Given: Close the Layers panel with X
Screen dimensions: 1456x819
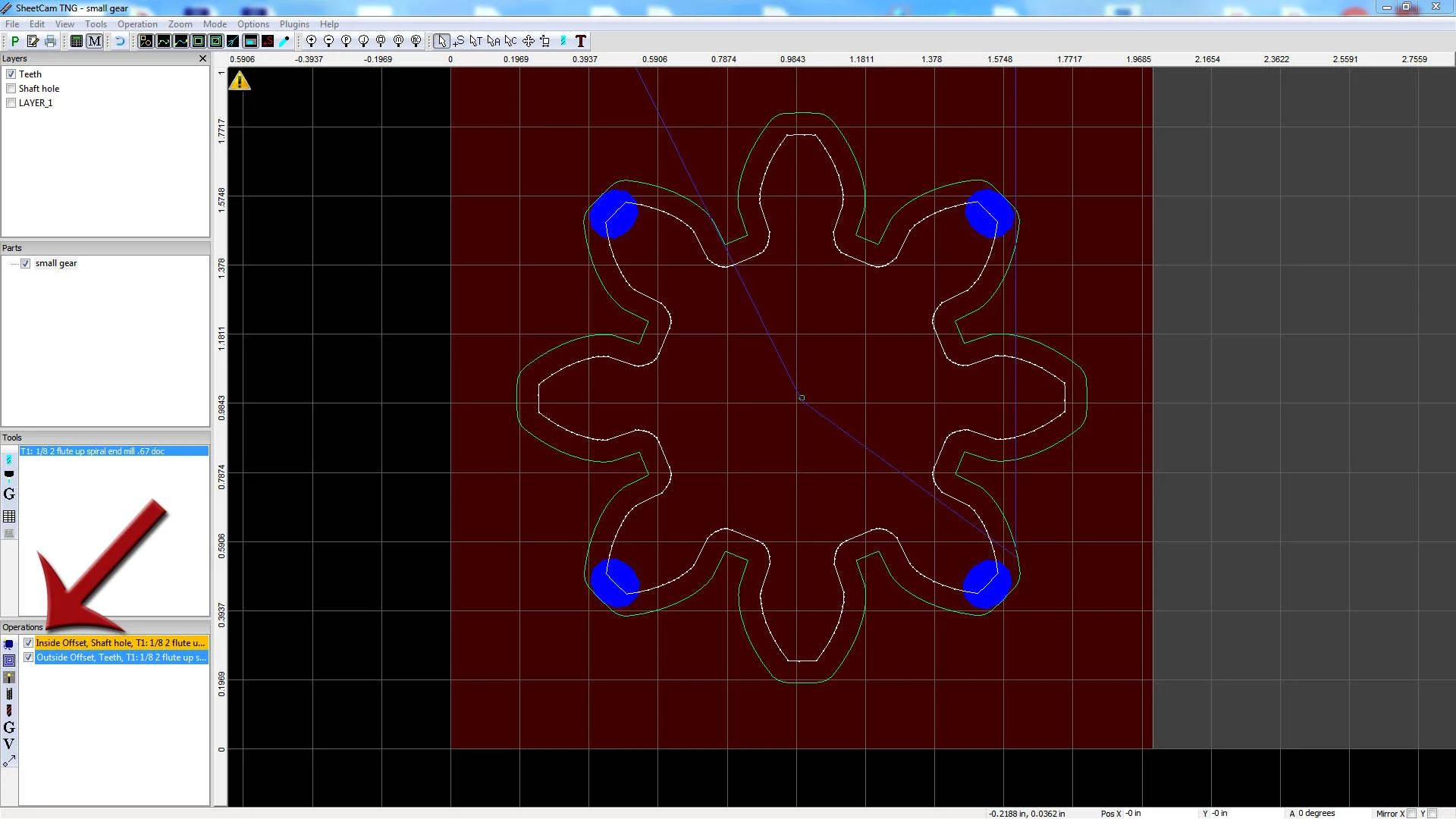Looking at the screenshot, I should 202,58.
